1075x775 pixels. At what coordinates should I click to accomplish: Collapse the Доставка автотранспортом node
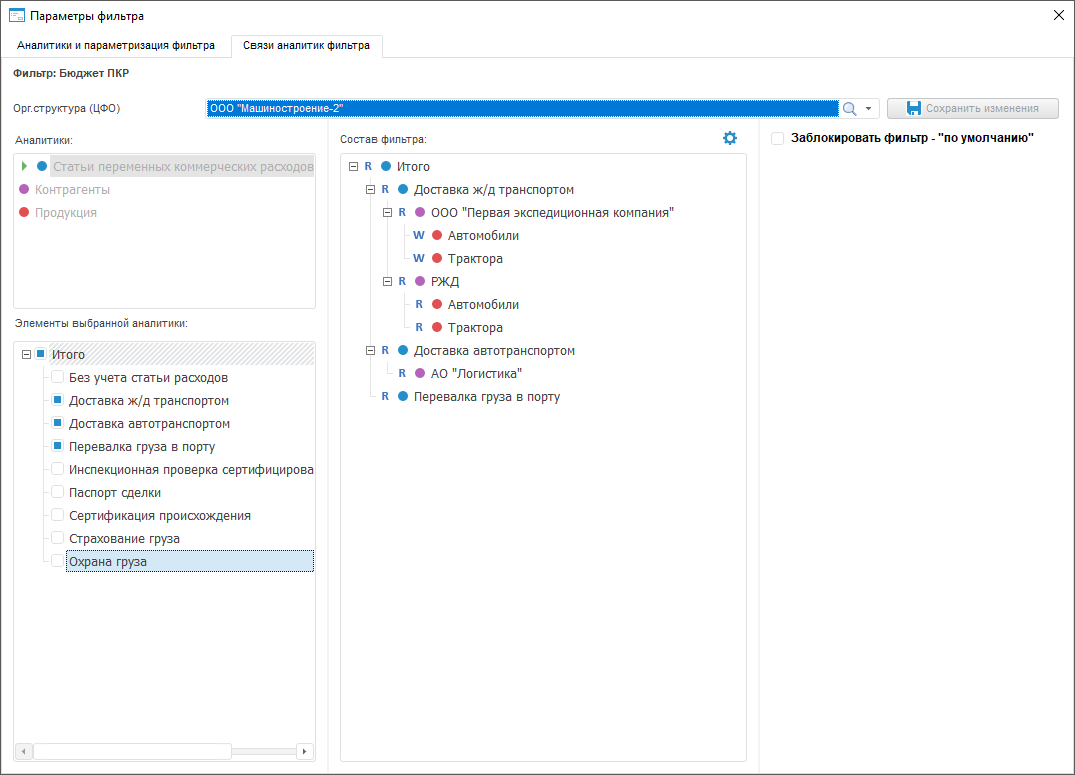370,351
